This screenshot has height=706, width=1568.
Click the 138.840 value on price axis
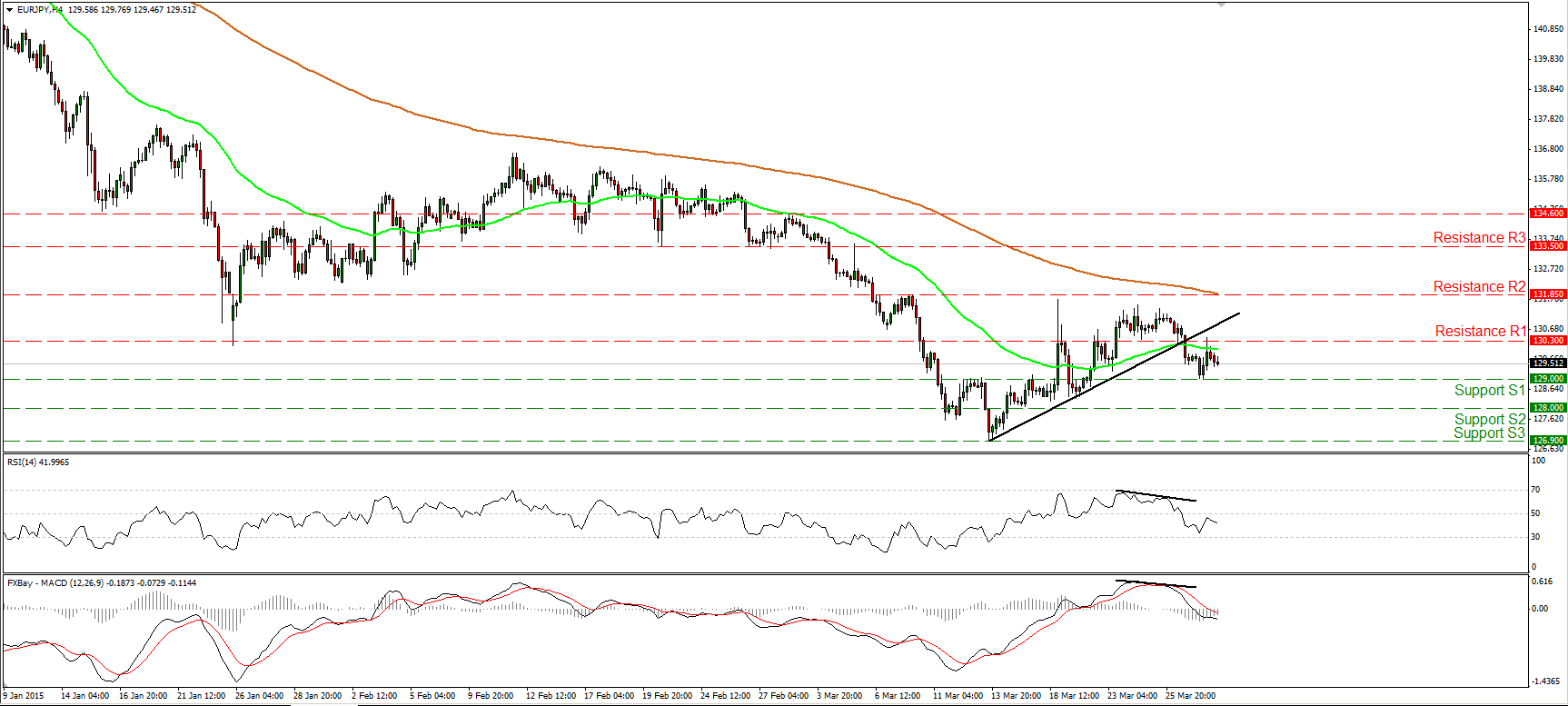[1548, 89]
